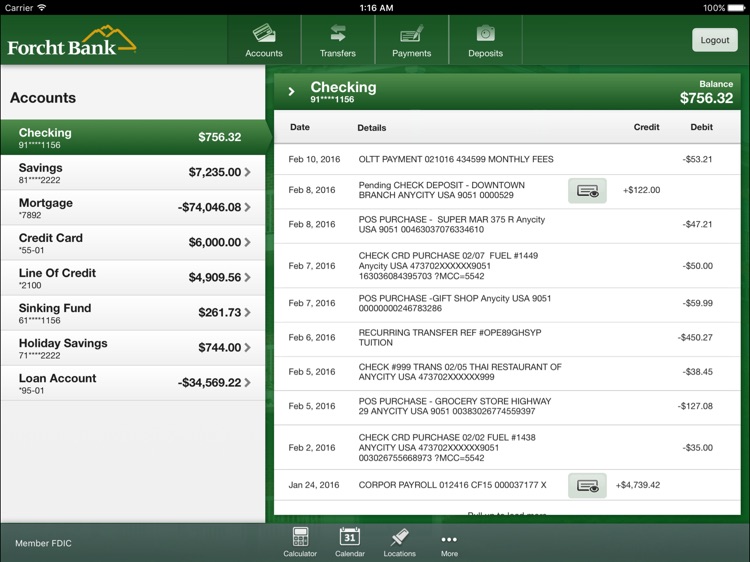Open the Payments check icon

(411, 33)
